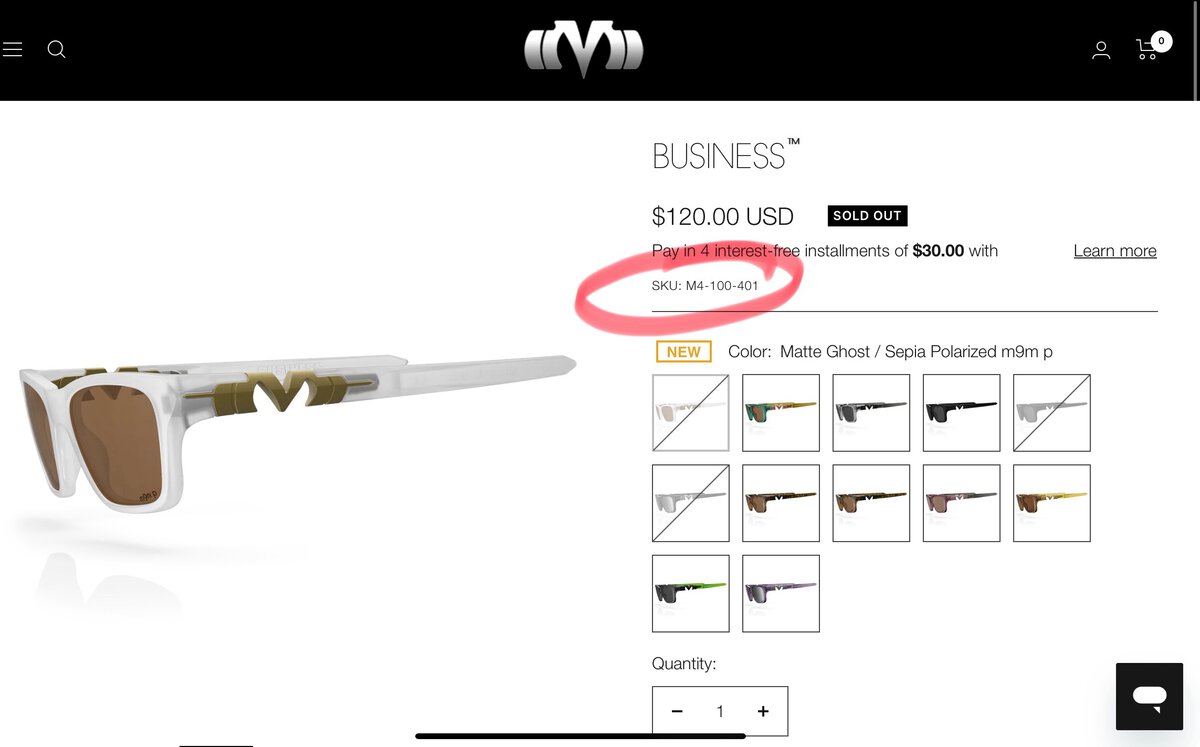The width and height of the screenshot is (1200, 747).
Task: Open the account profile icon
Action: [x=1101, y=50]
